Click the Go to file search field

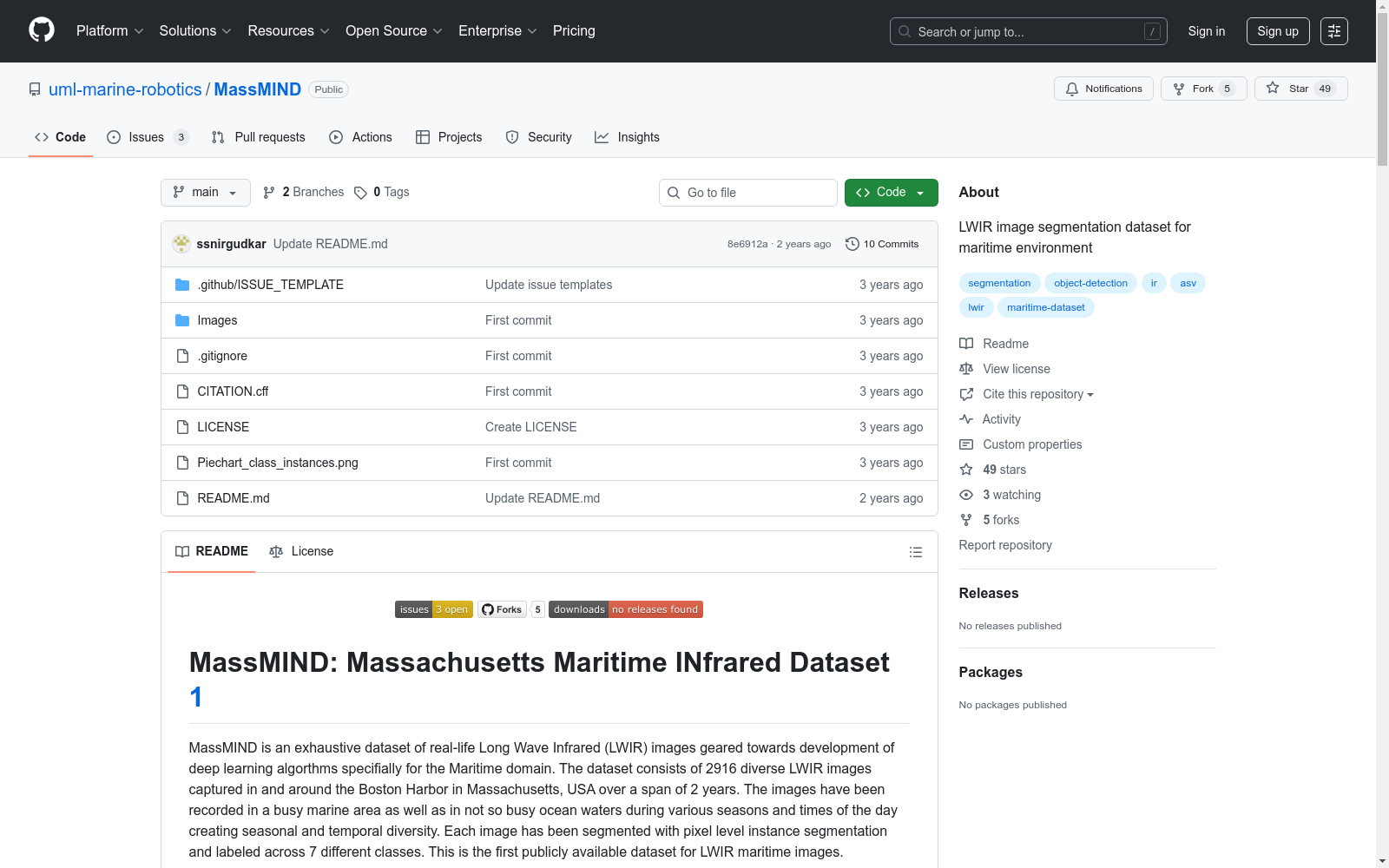click(748, 193)
